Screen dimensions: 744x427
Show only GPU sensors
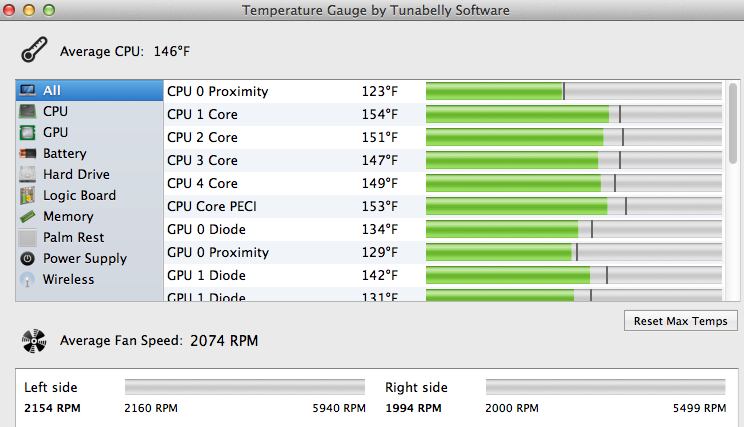point(89,132)
